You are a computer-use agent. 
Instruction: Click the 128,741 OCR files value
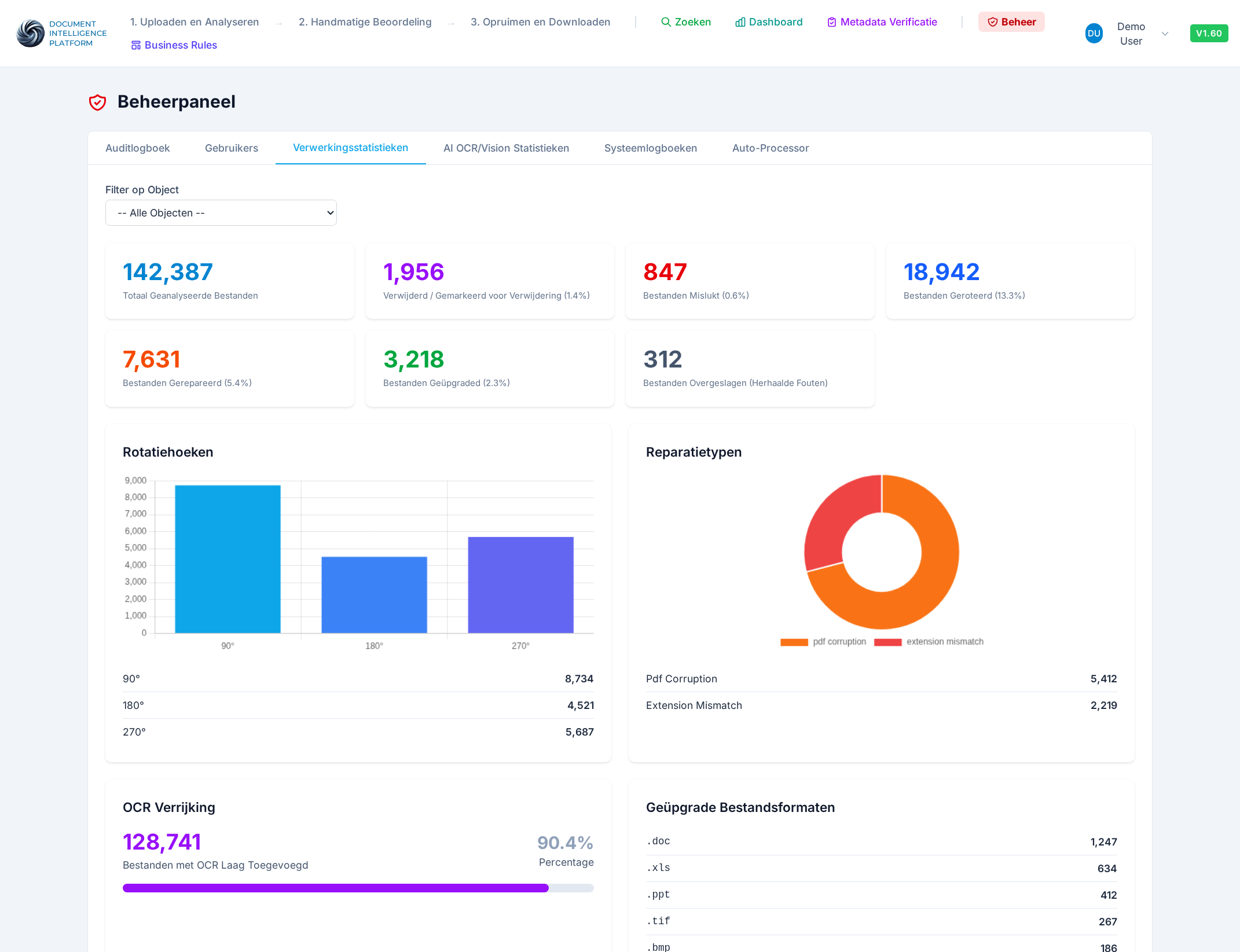tap(162, 842)
